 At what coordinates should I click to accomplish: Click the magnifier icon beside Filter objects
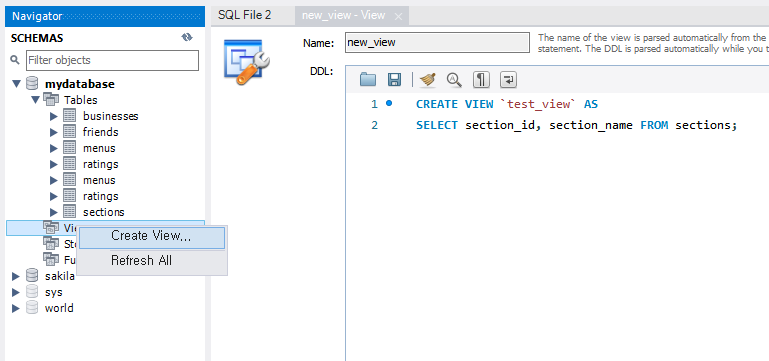(15, 60)
